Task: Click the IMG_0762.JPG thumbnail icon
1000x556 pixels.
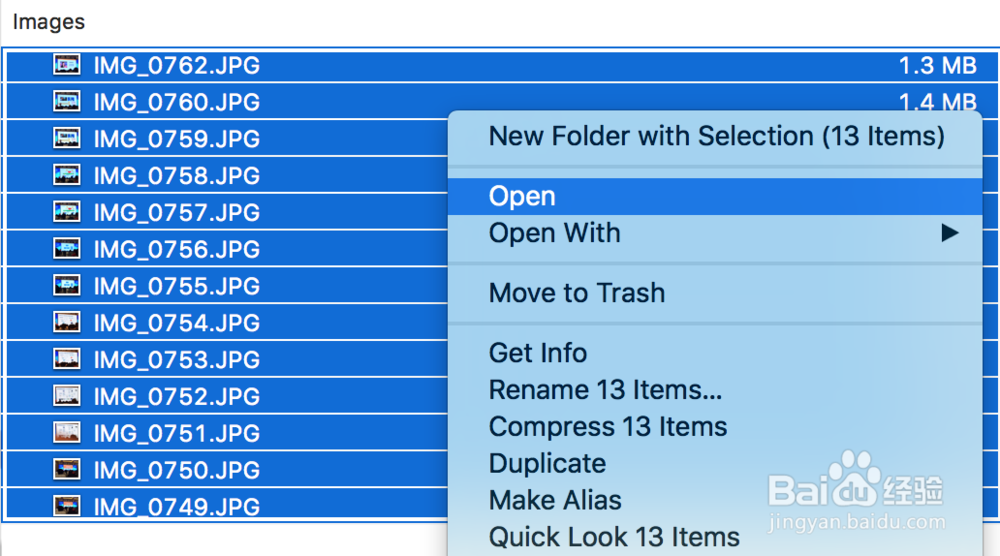Action: coord(66,66)
